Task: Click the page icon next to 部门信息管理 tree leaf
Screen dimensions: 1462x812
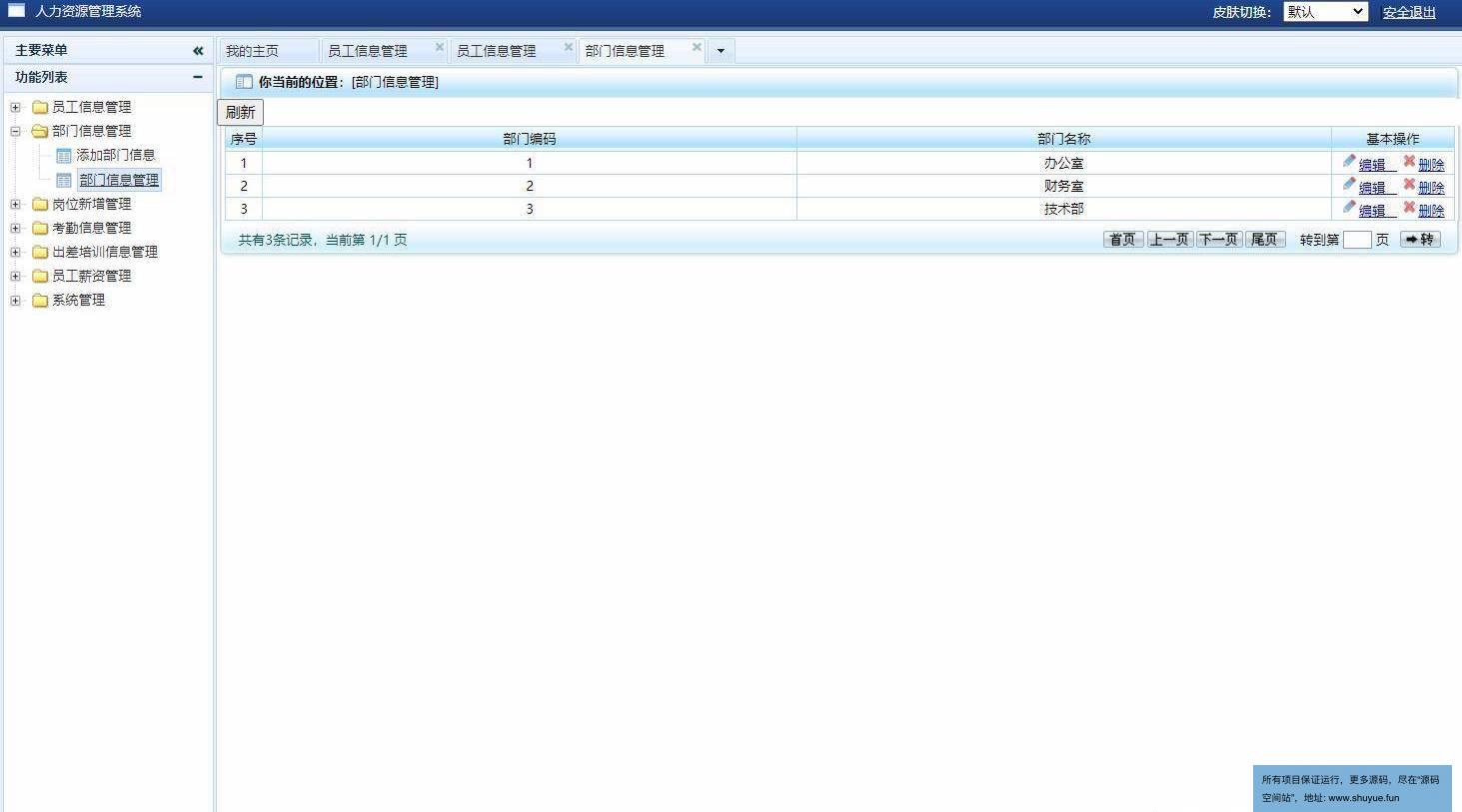Action: (64, 181)
